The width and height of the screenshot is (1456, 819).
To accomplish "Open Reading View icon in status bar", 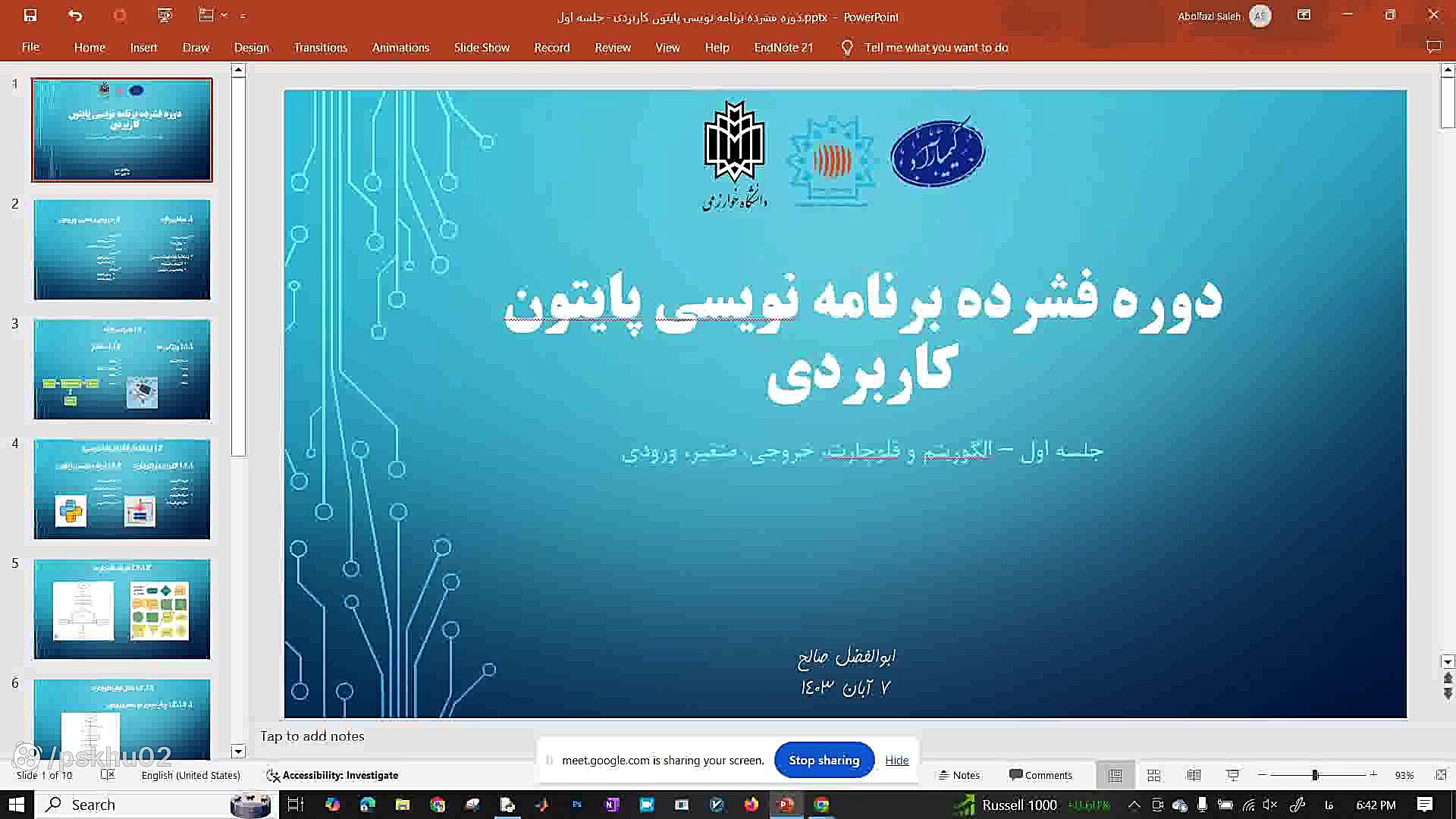I will [1194, 775].
